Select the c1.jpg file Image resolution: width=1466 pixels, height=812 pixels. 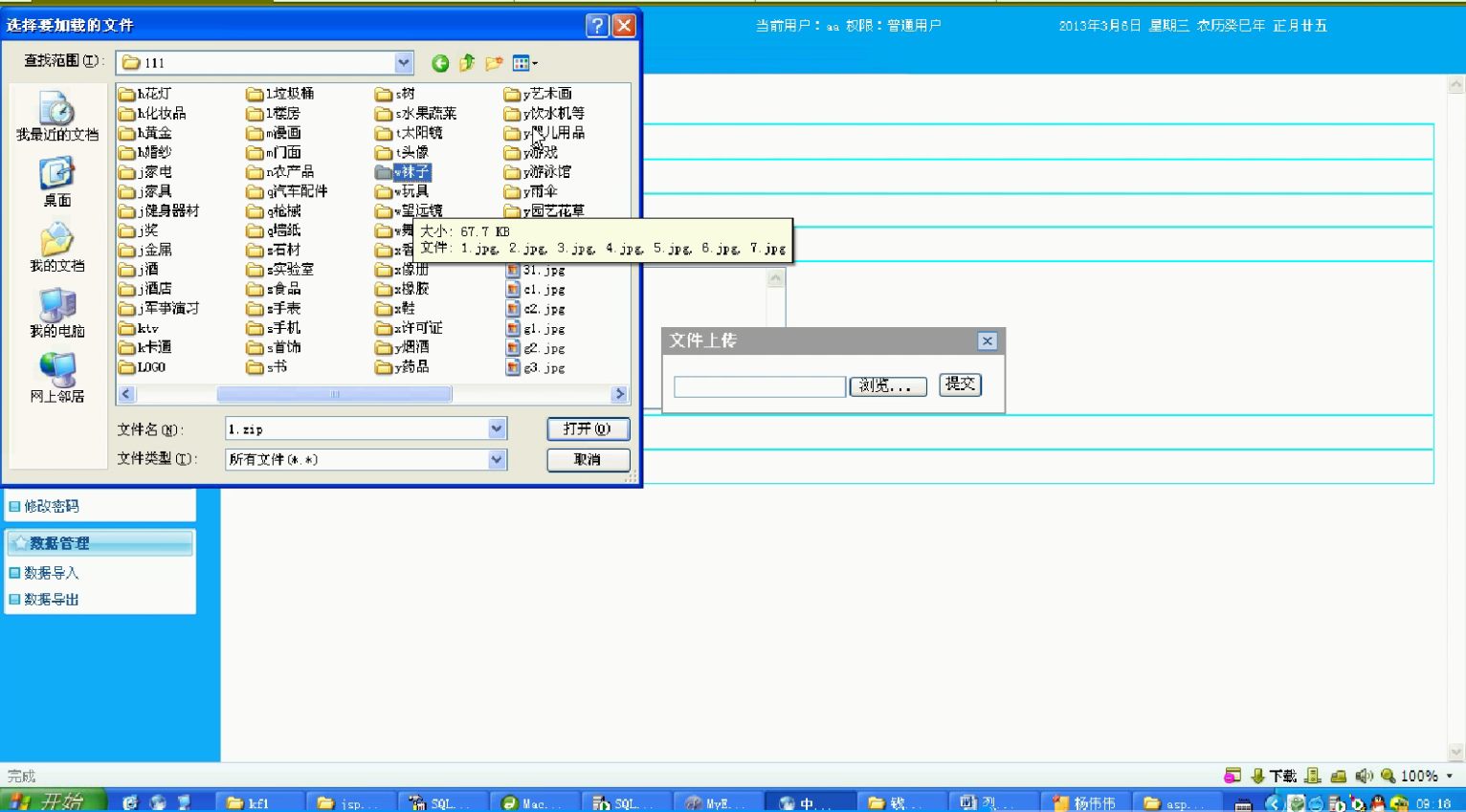coord(536,290)
